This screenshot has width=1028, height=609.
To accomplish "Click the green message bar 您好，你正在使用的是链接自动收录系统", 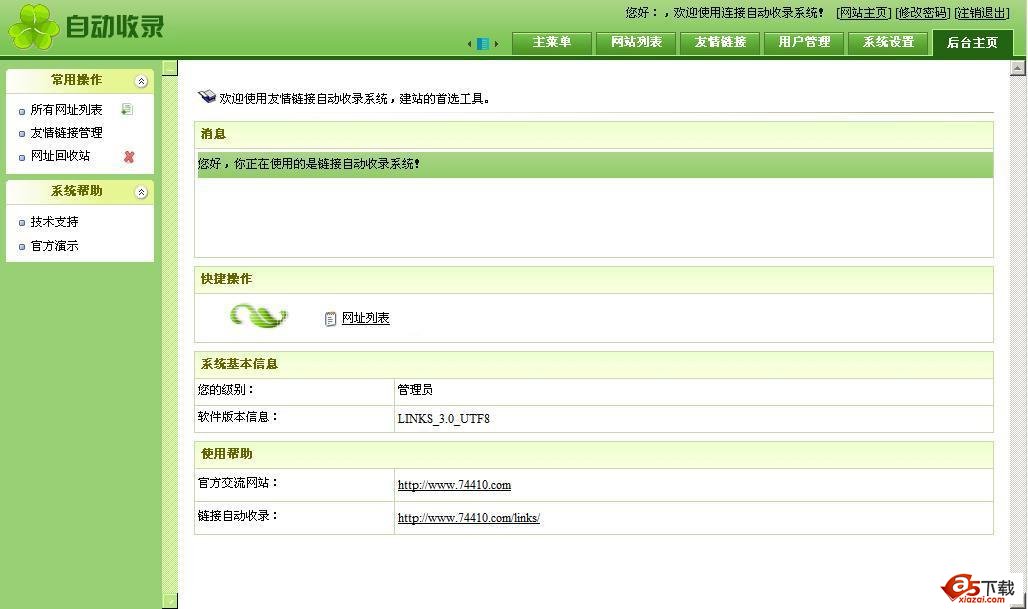I will click(x=594, y=165).
